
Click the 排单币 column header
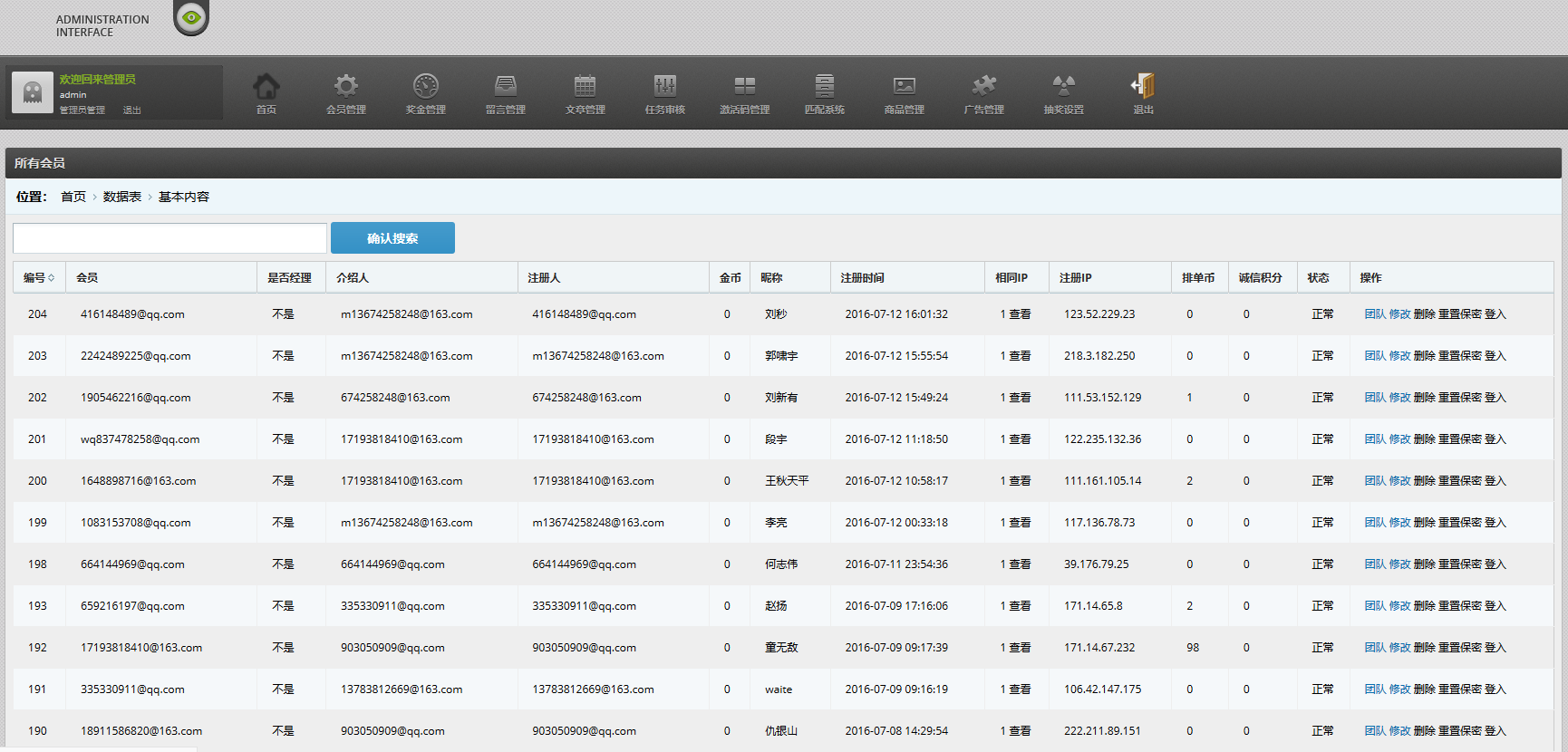(1198, 278)
